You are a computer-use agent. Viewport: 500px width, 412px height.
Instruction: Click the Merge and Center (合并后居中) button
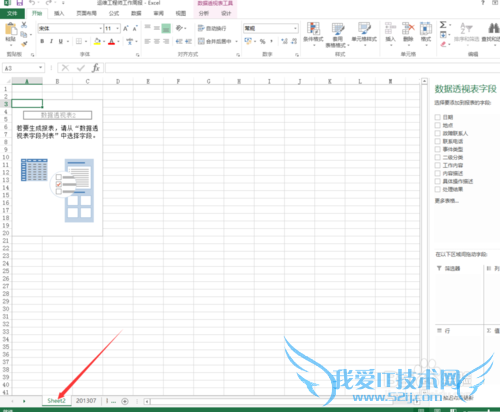coord(215,41)
